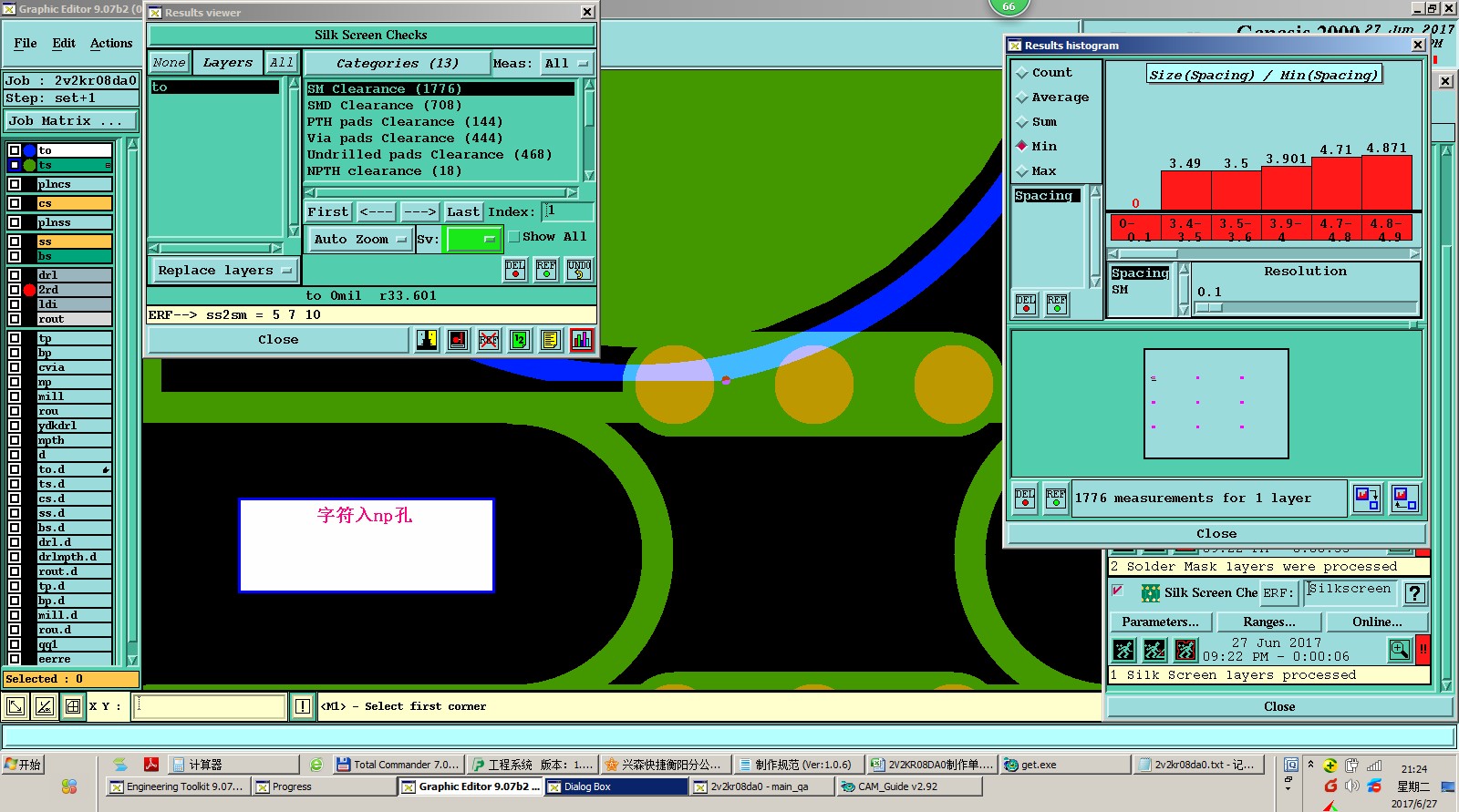Select the Sum radio button
The width and height of the screenshot is (1459, 812).
(1022, 122)
